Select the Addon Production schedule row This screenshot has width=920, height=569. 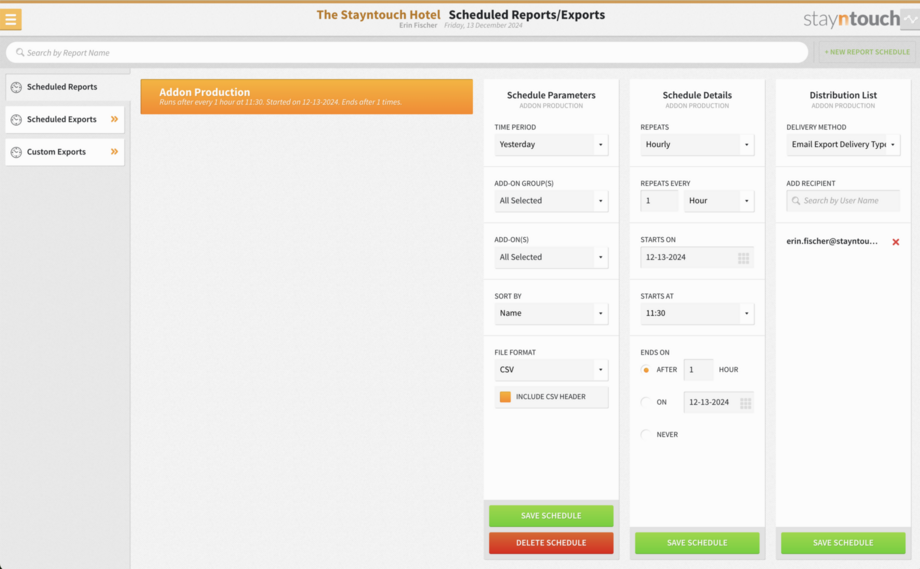pos(306,97)
